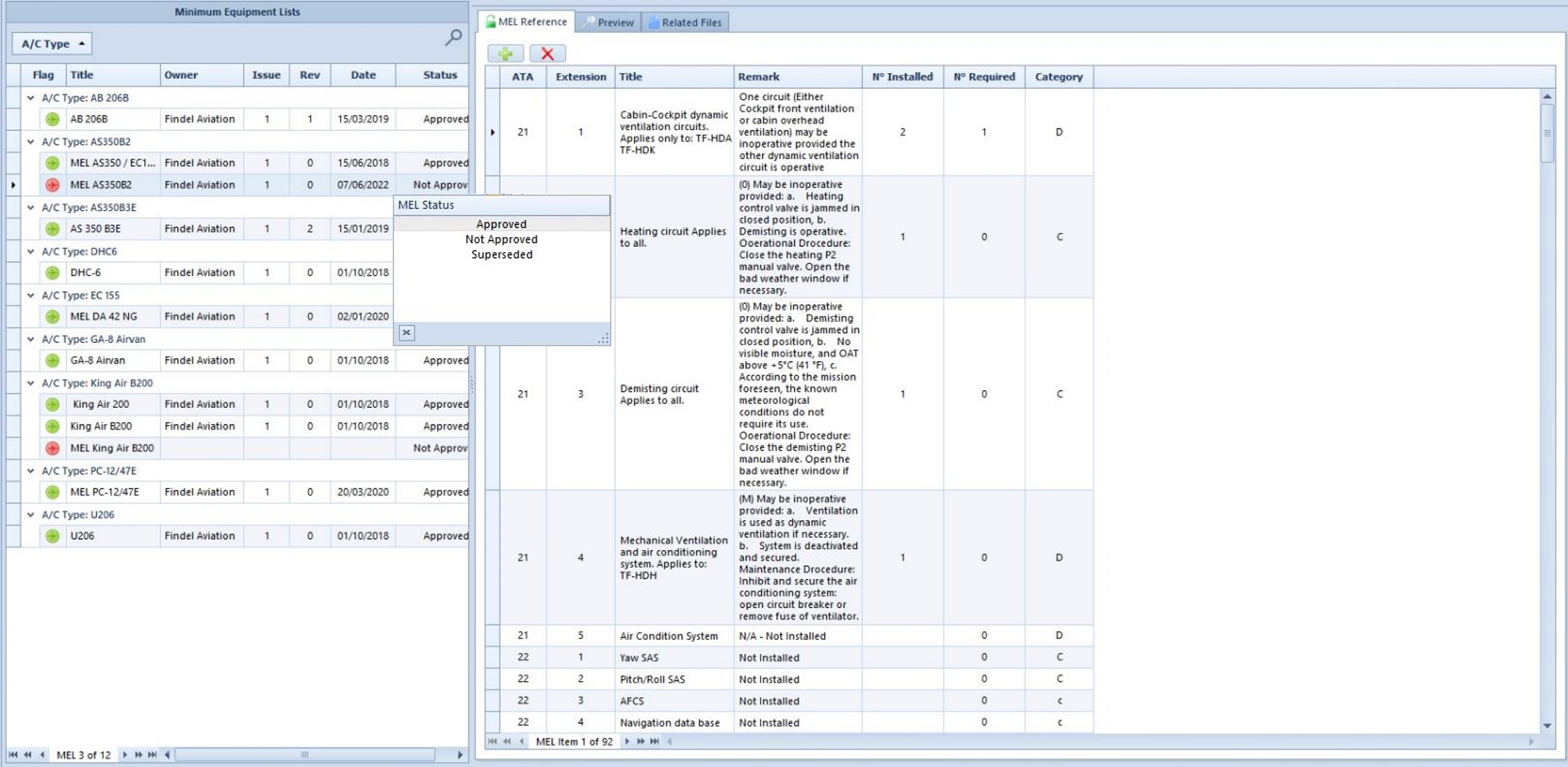The image size is (1568, 767).
Task: Click the Heating circuit Applies to all title cell
Action: click(674, 237)
